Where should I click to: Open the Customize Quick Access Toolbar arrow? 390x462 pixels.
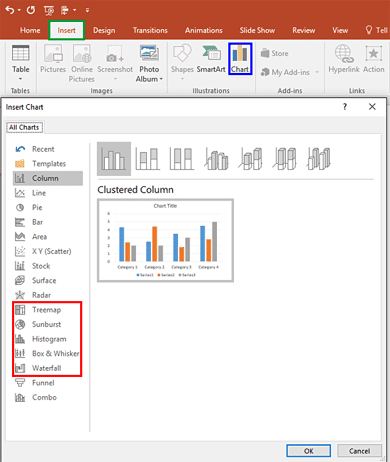(x=87, y=10)
